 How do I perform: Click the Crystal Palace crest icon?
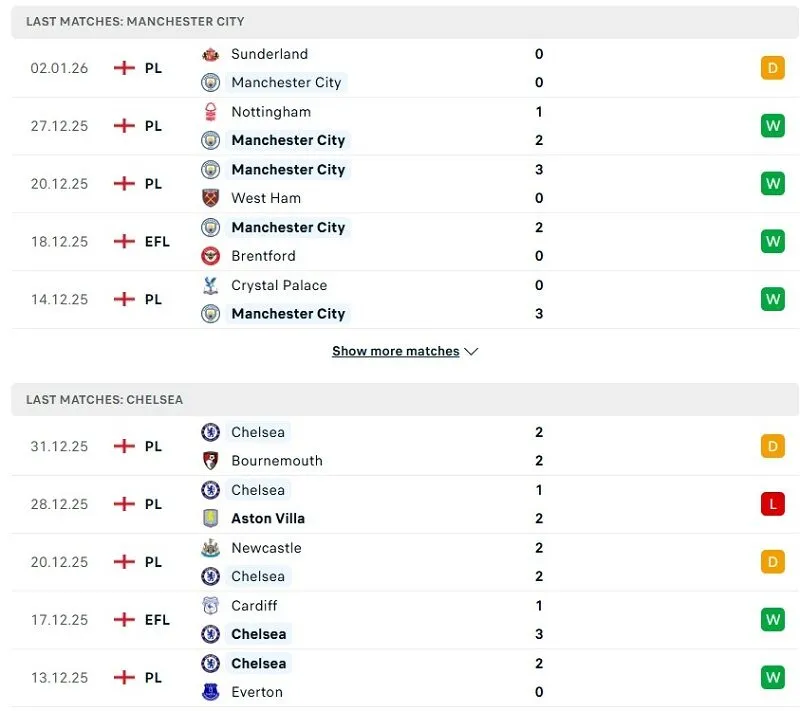[x=210, y=285]
